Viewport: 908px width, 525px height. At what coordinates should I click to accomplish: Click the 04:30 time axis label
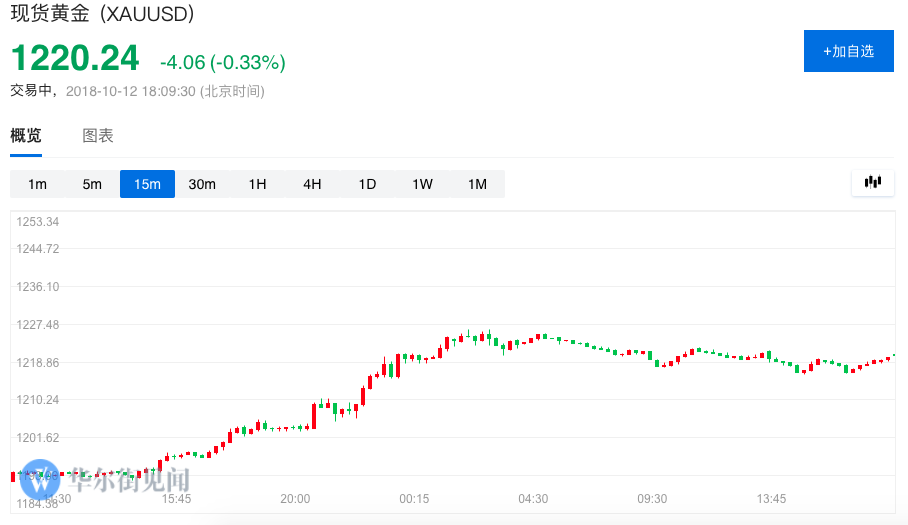(533, 499)
